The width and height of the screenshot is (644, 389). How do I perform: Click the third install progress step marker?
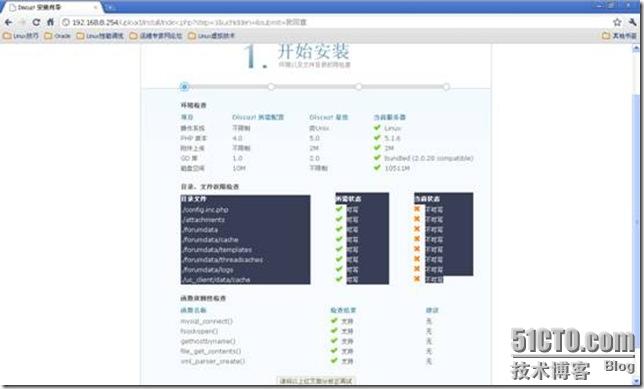359,87
